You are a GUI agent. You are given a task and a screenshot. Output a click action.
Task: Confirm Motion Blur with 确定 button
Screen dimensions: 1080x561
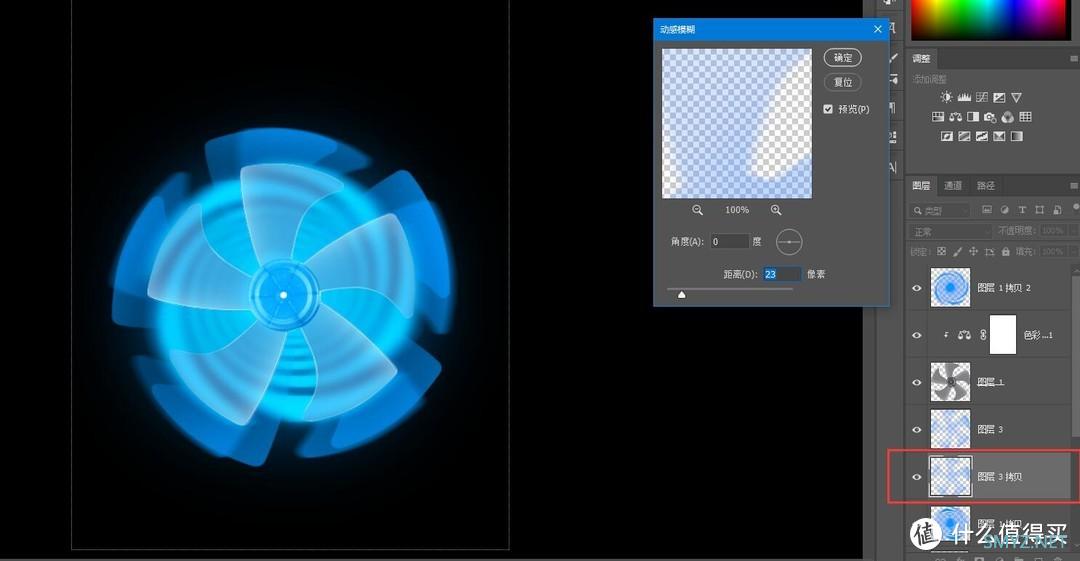[x=842, y=58]
